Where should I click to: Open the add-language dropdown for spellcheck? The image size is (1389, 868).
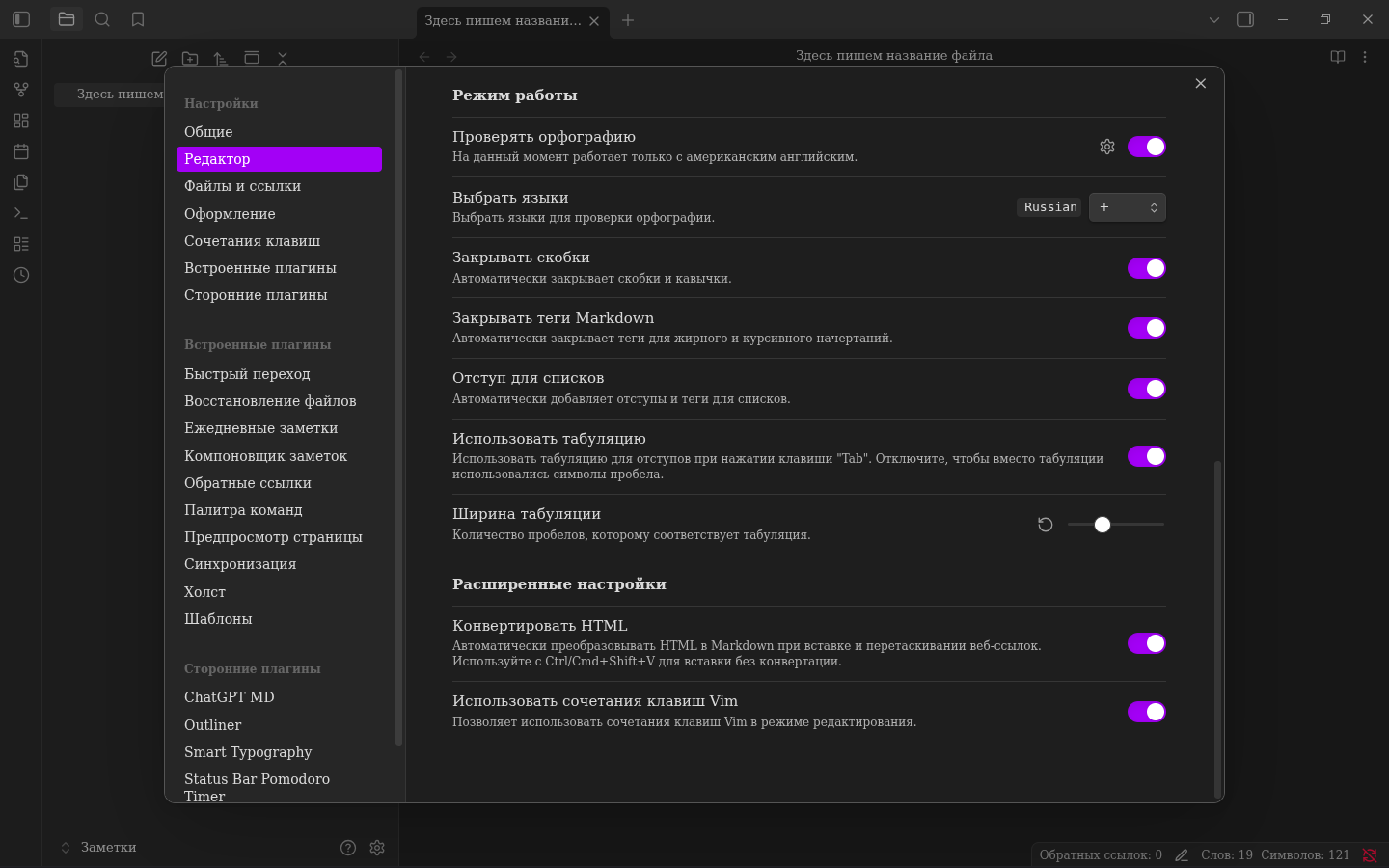[x=1127, y=207]
